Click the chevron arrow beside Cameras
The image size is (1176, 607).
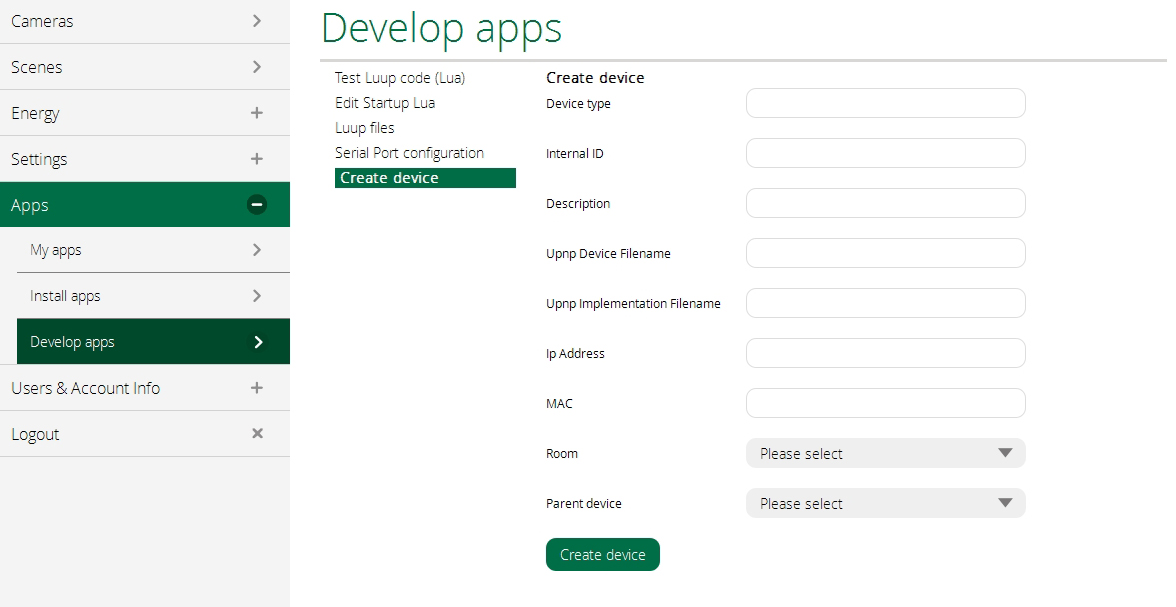coord(257,21)
